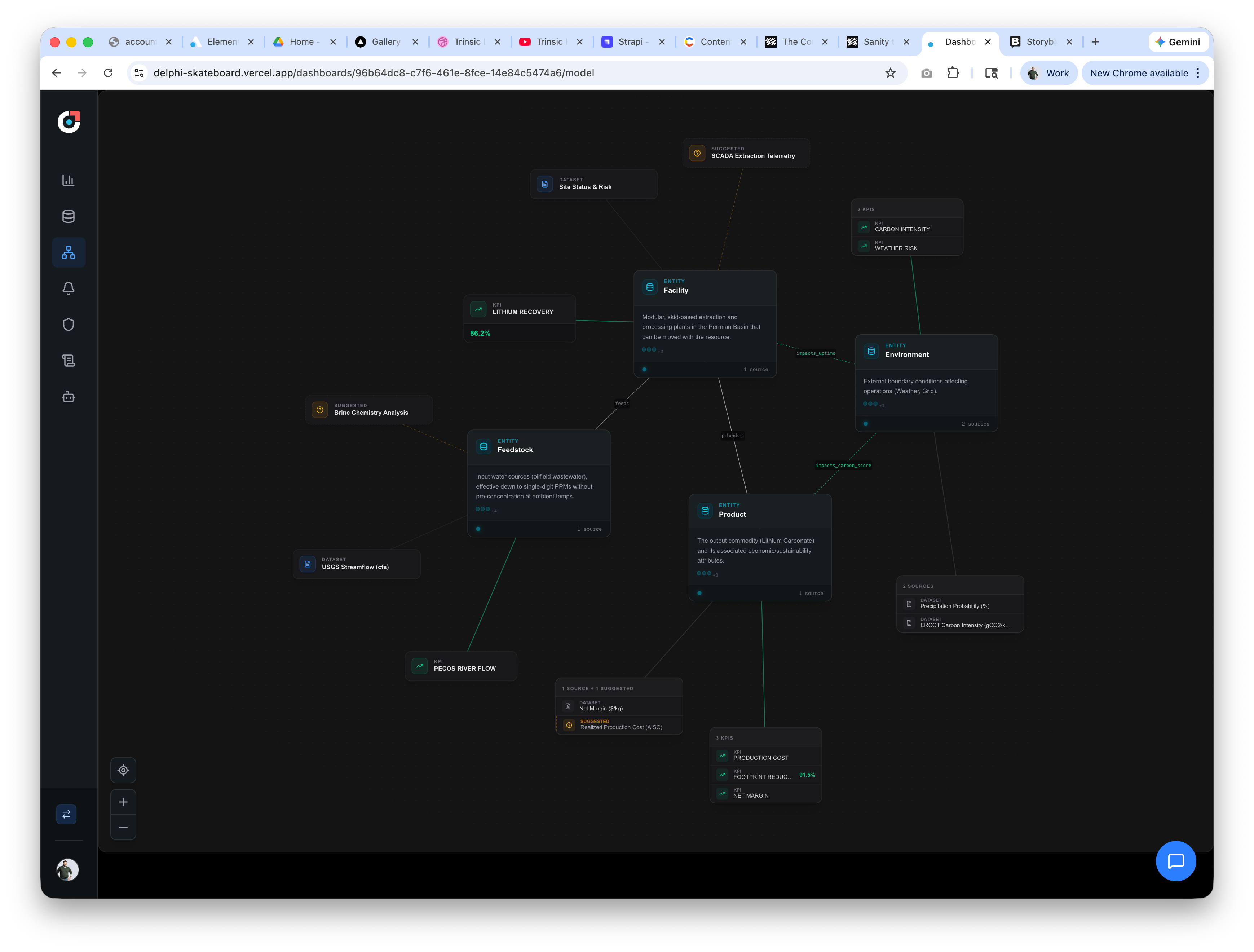This screenshot has height=952, width=1254.
Task: Zoom in with the plus button
Action: 123,802
